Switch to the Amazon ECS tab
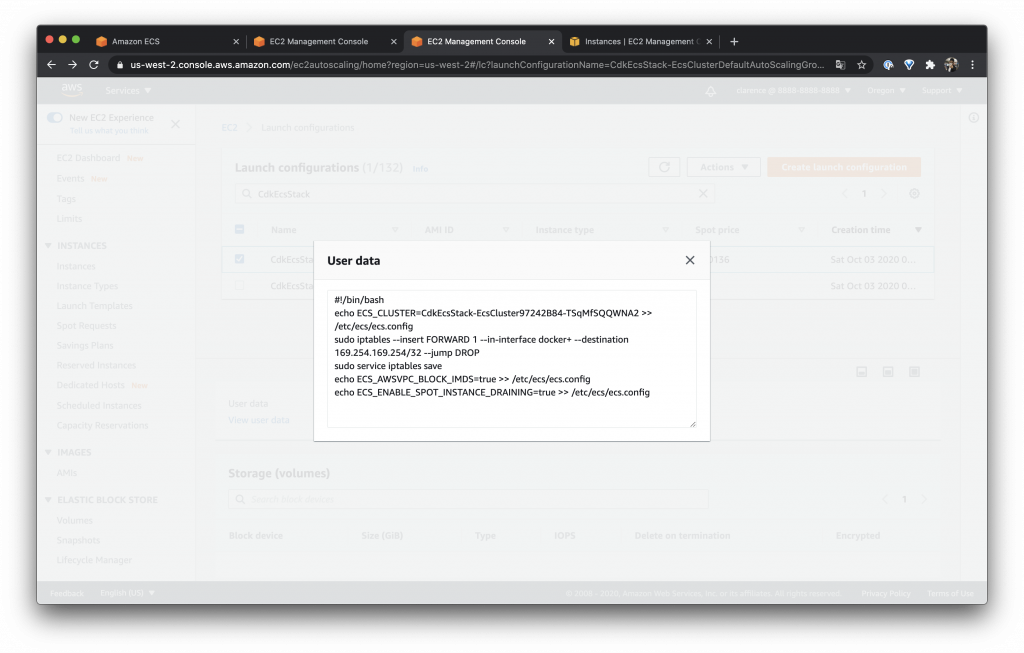Viewport: 1024px width, 653px height. tap(167, 41)
